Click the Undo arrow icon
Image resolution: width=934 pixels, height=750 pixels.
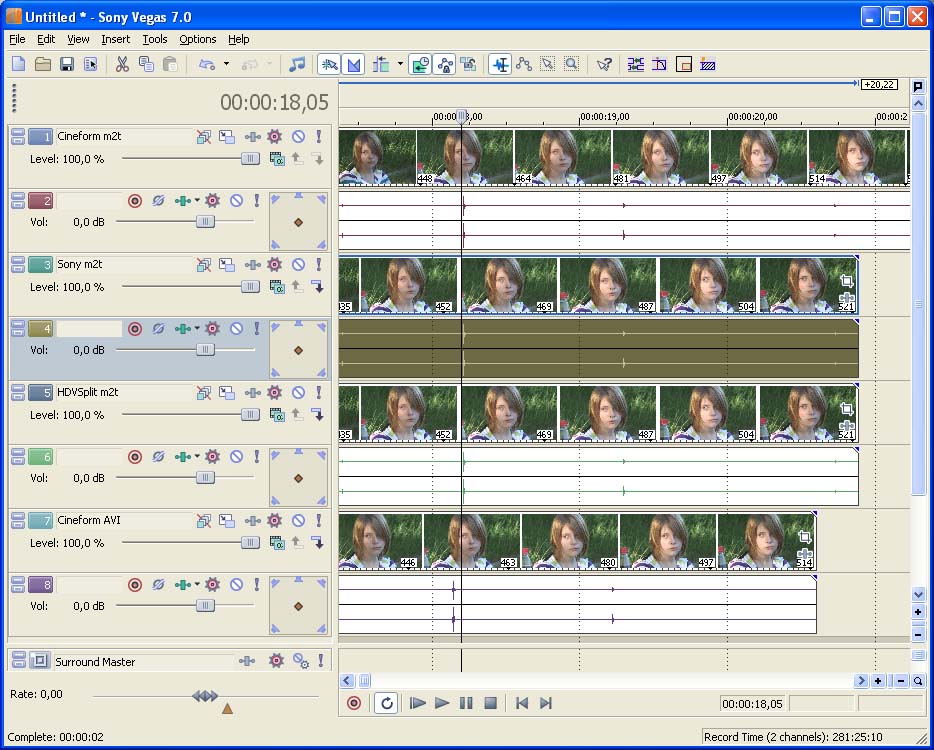206,64
